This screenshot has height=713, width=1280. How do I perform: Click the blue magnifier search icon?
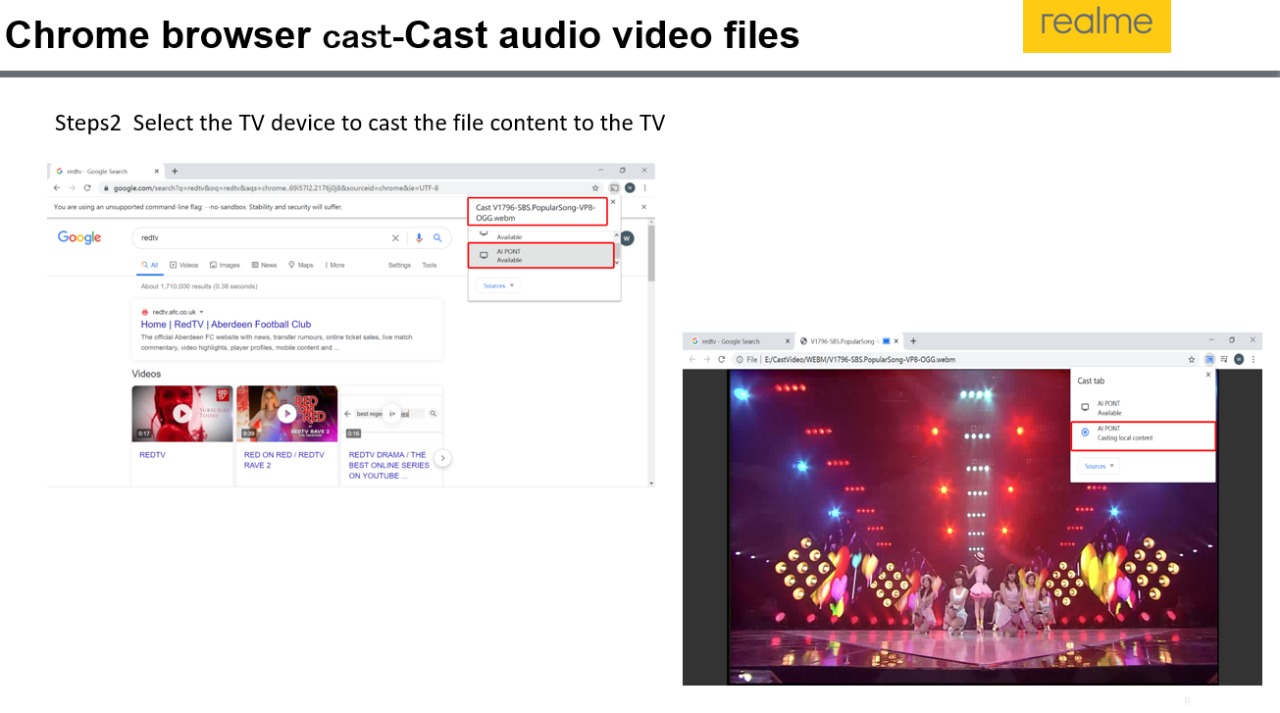(437, 238)
